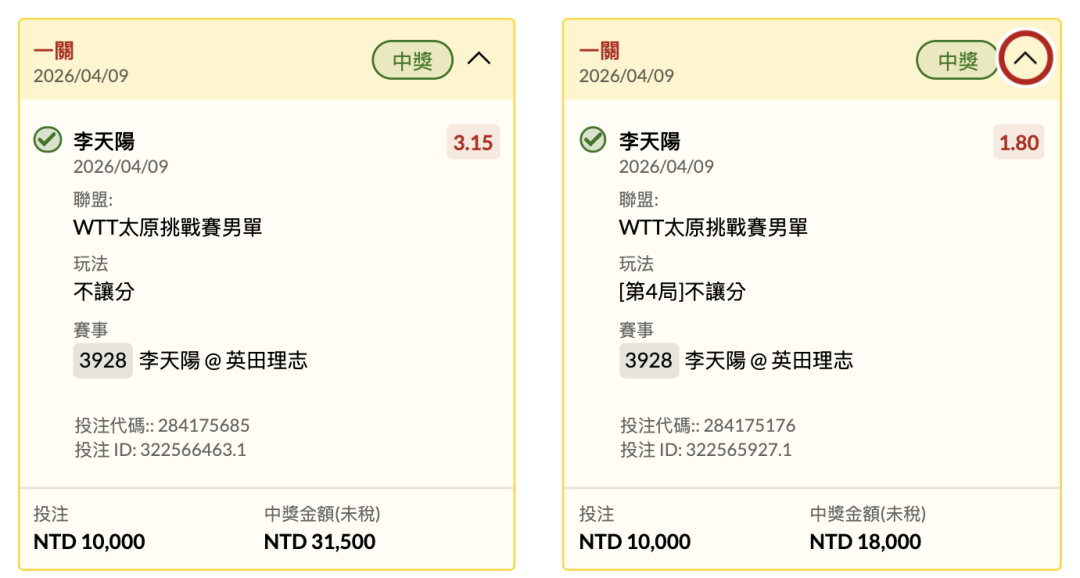Click green checkmark icon on left card
1080x578 pixels.
pos(47,140)
